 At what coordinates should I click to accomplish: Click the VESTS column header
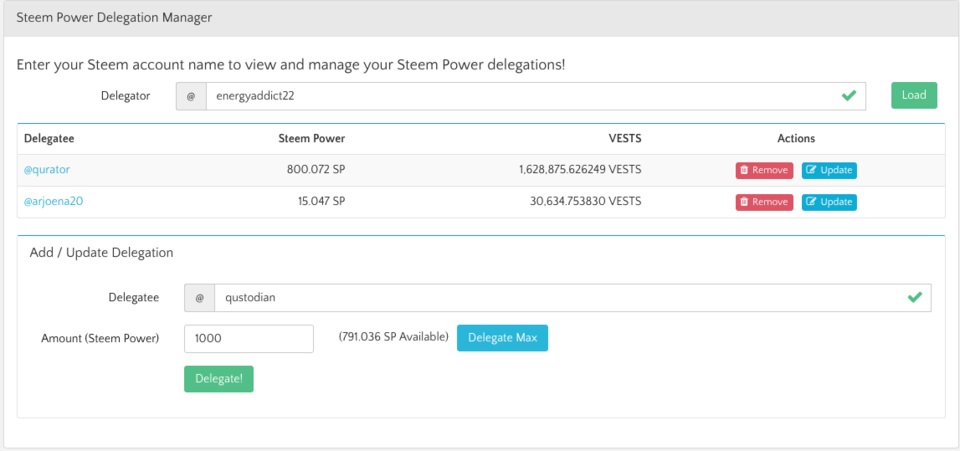(x=625, y=139)
